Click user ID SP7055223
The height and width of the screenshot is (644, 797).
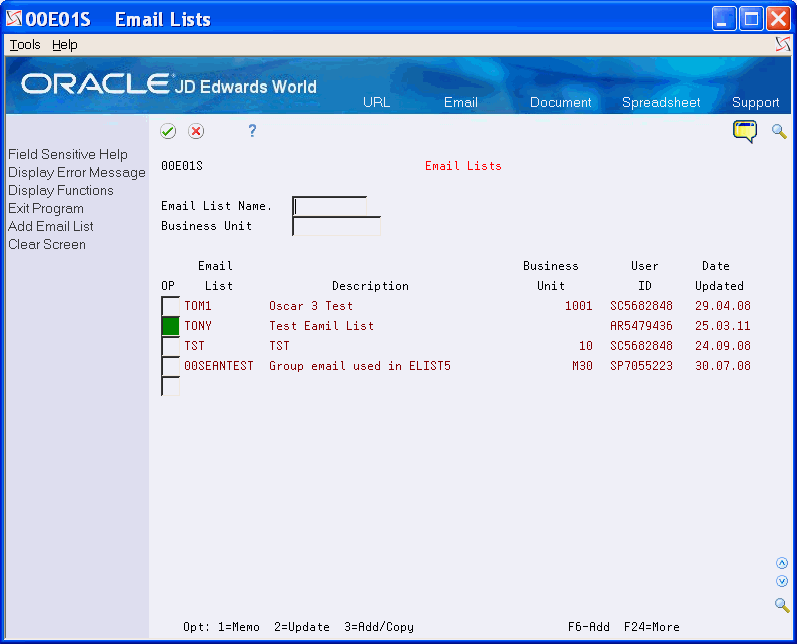(641, 366)
